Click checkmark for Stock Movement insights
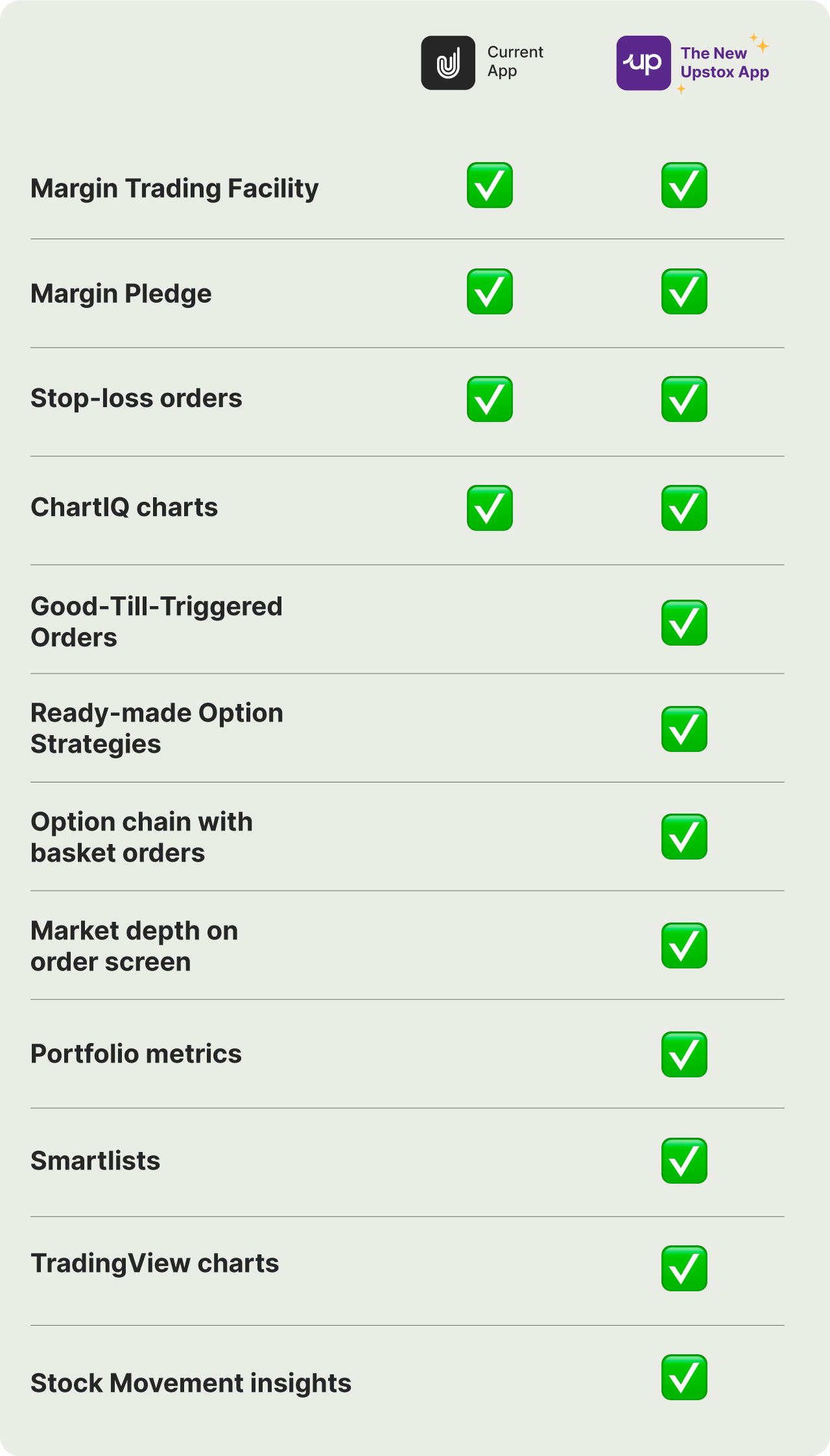The height and width of the screenshot is (1456, 830). 684,1378
